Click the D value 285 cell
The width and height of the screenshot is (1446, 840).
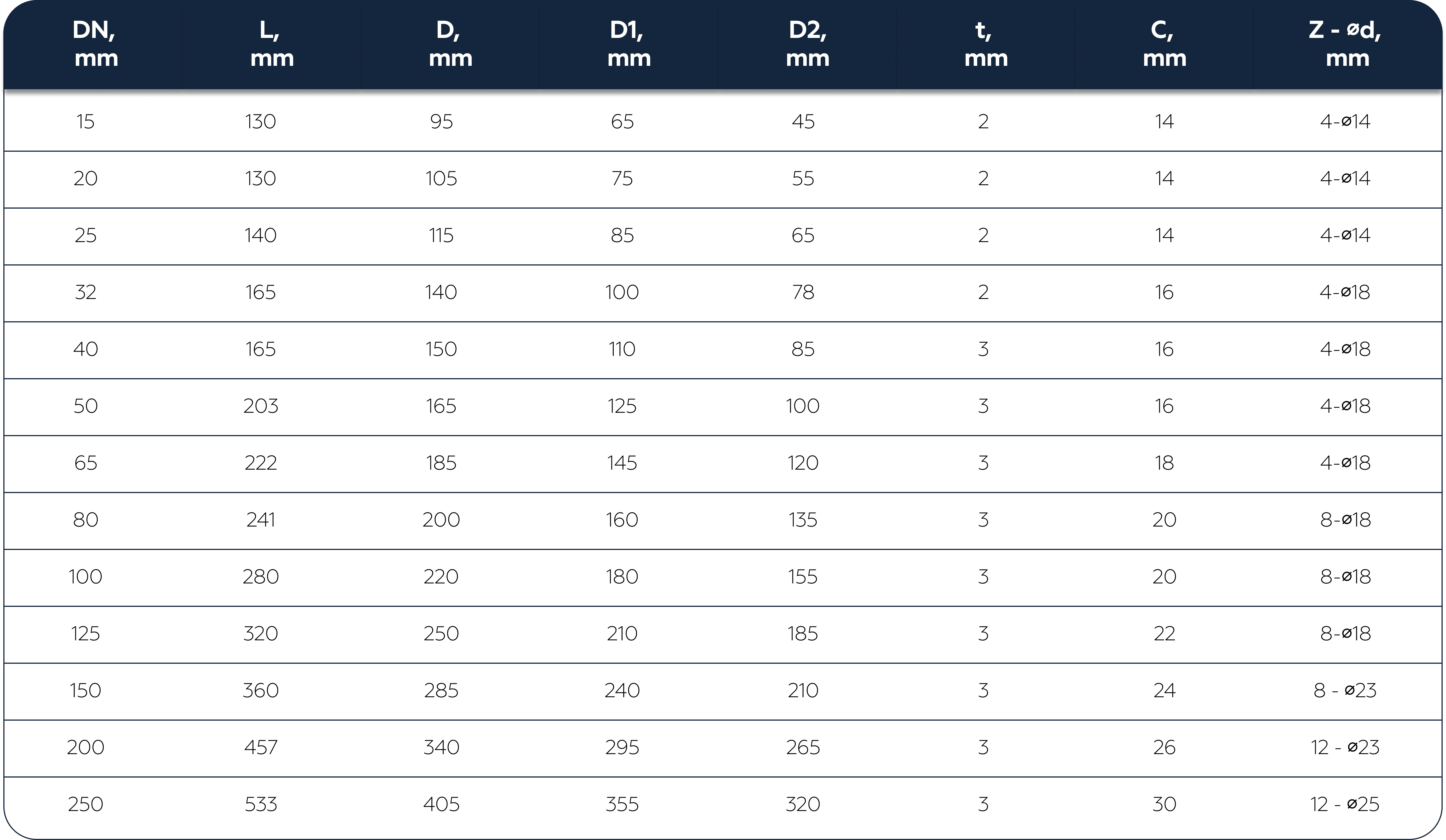[441, 690]
